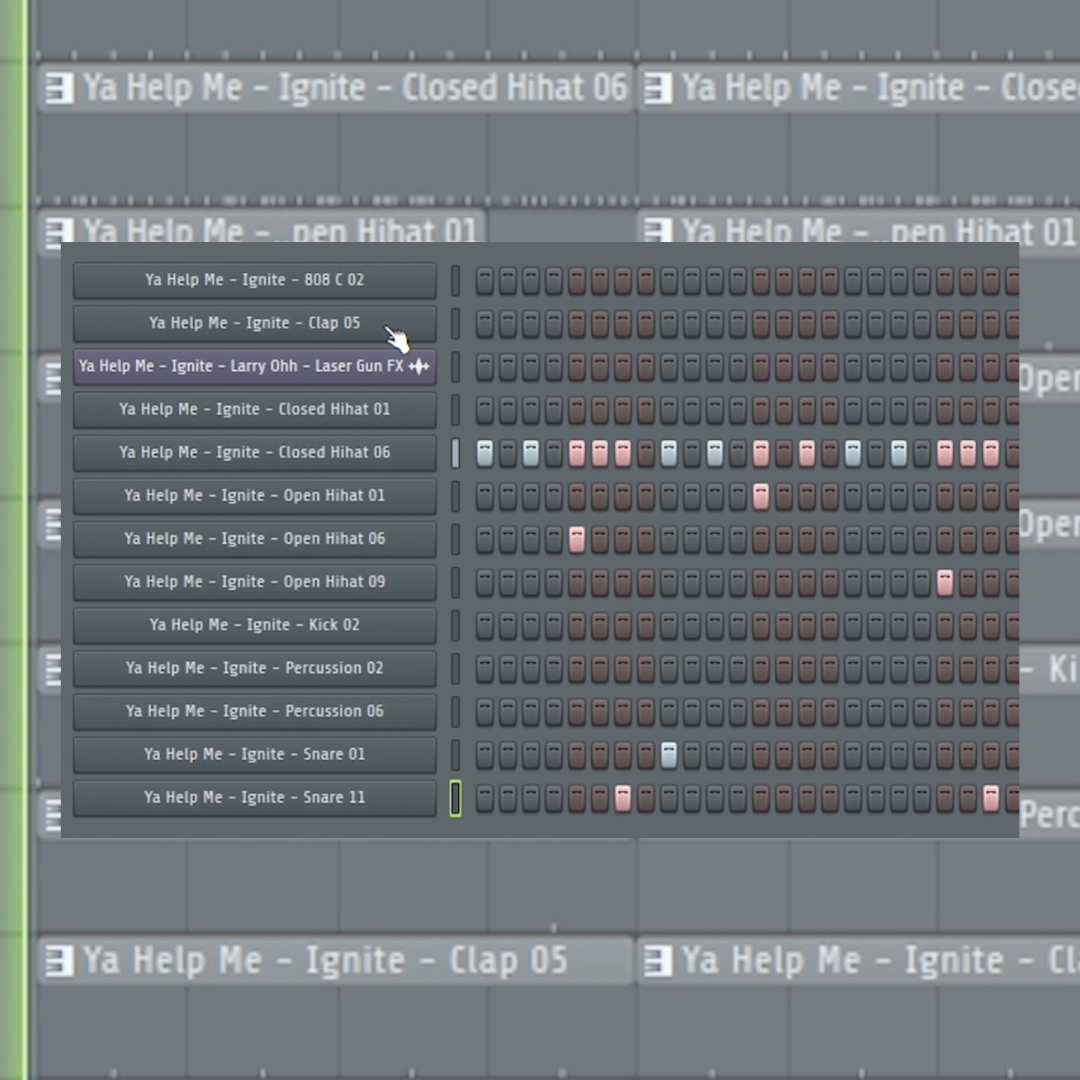
Task: Select the Kick 02 channel button
Action: click(x=254, y=626)
